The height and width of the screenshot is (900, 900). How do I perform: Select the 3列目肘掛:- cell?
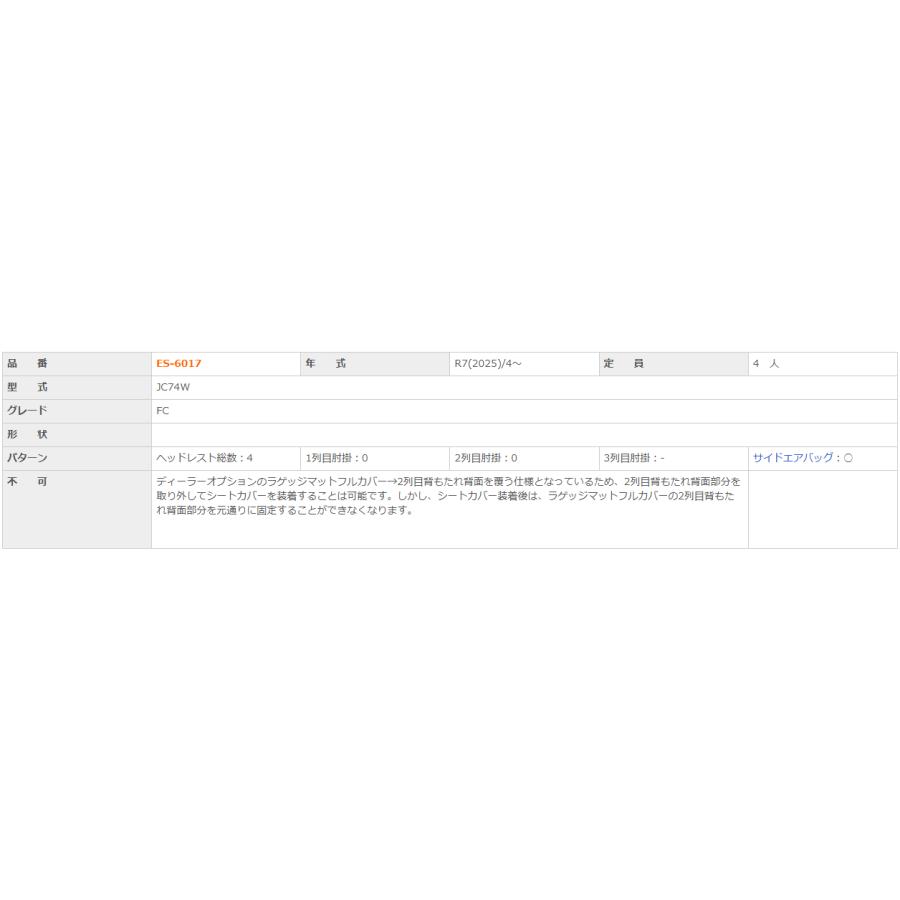pyautogui.click(x=635, y=458)
